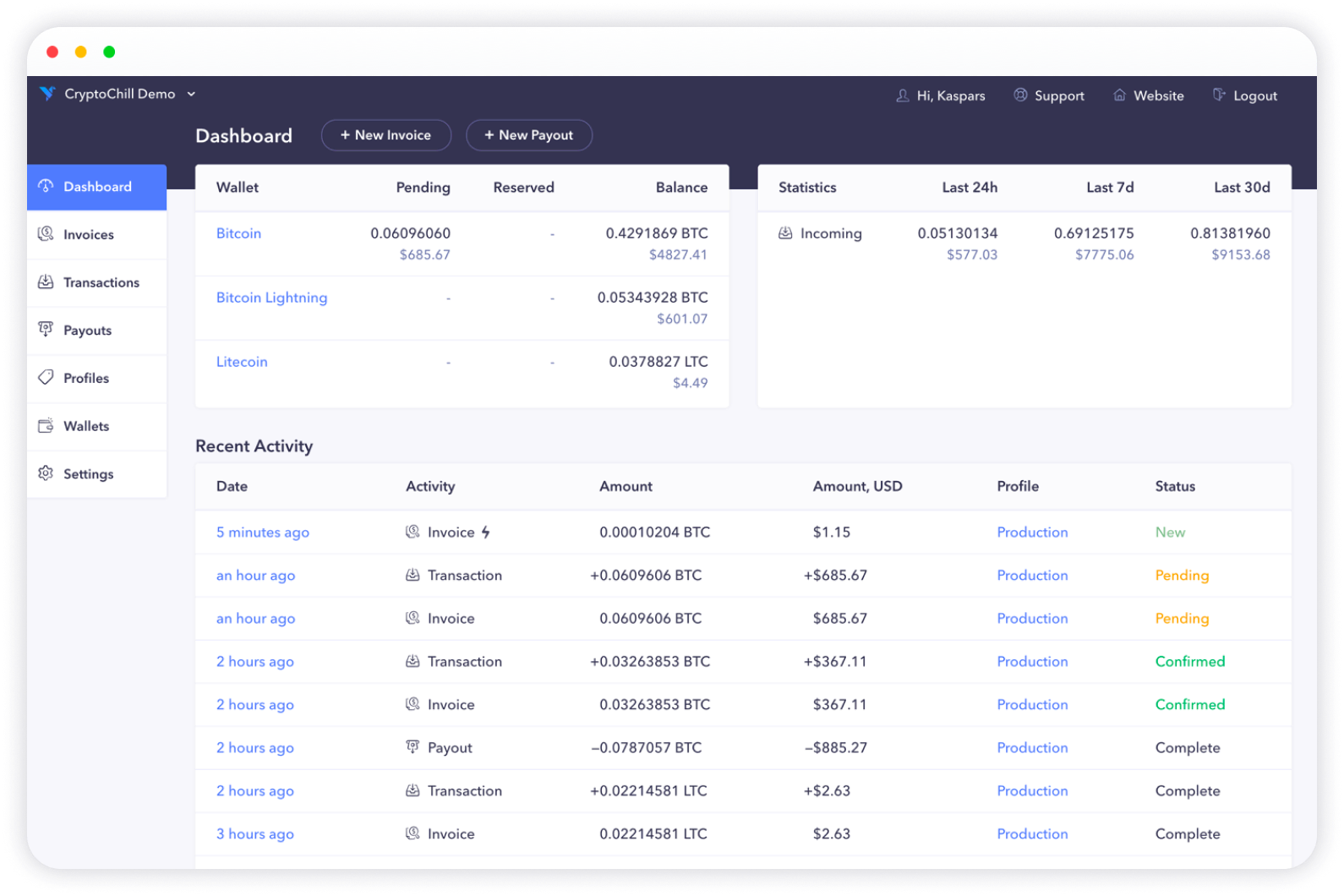Click the user profile icon beside Hi, Kaspars

click(902, 96)
